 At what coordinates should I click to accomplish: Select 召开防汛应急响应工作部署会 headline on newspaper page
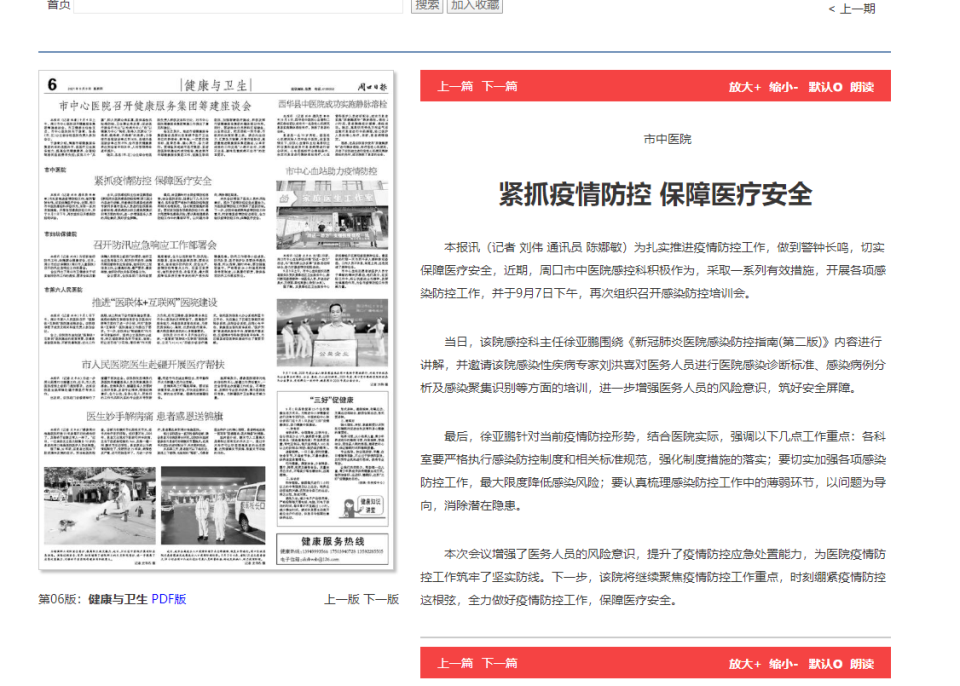(x=155, y=245)
